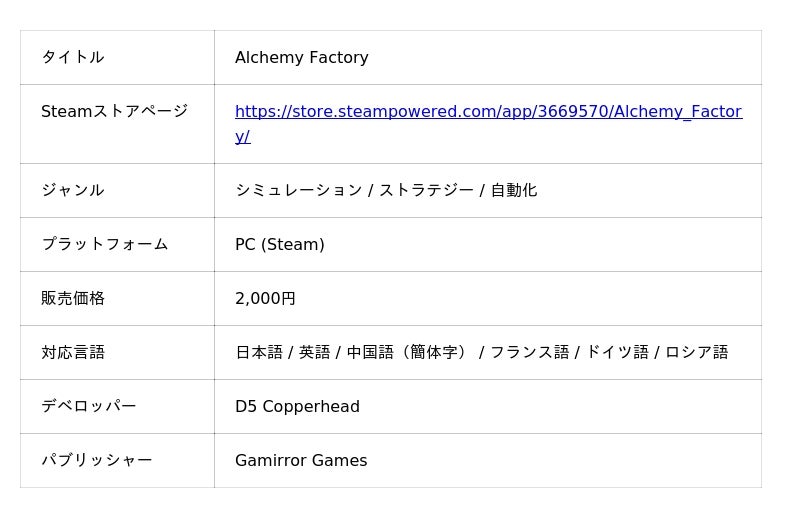
Task: Click the シミュレーション genre text
Action: [x=298, y=190]
